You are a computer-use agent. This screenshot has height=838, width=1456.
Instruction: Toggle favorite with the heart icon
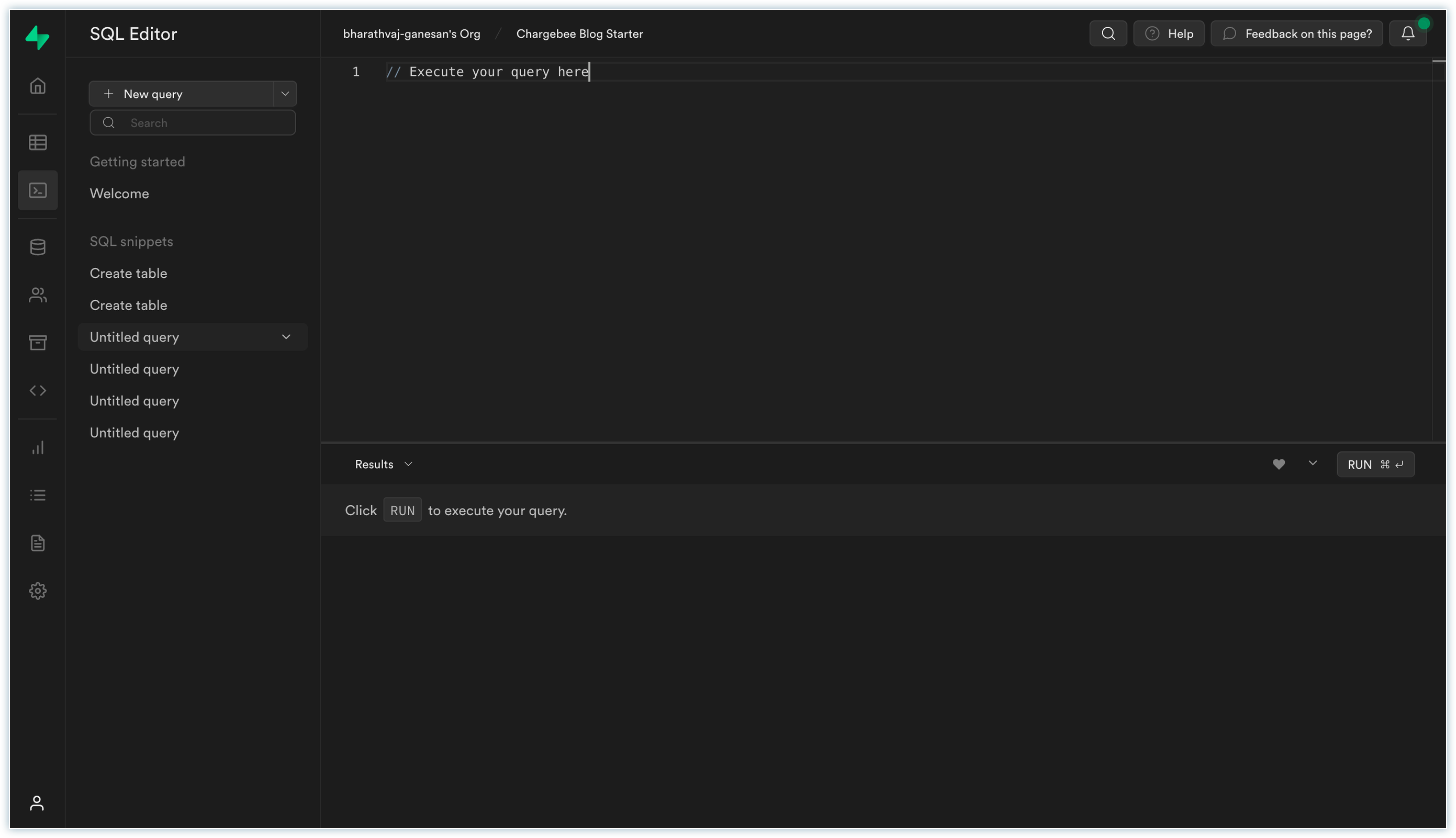tap(1279, 465)
